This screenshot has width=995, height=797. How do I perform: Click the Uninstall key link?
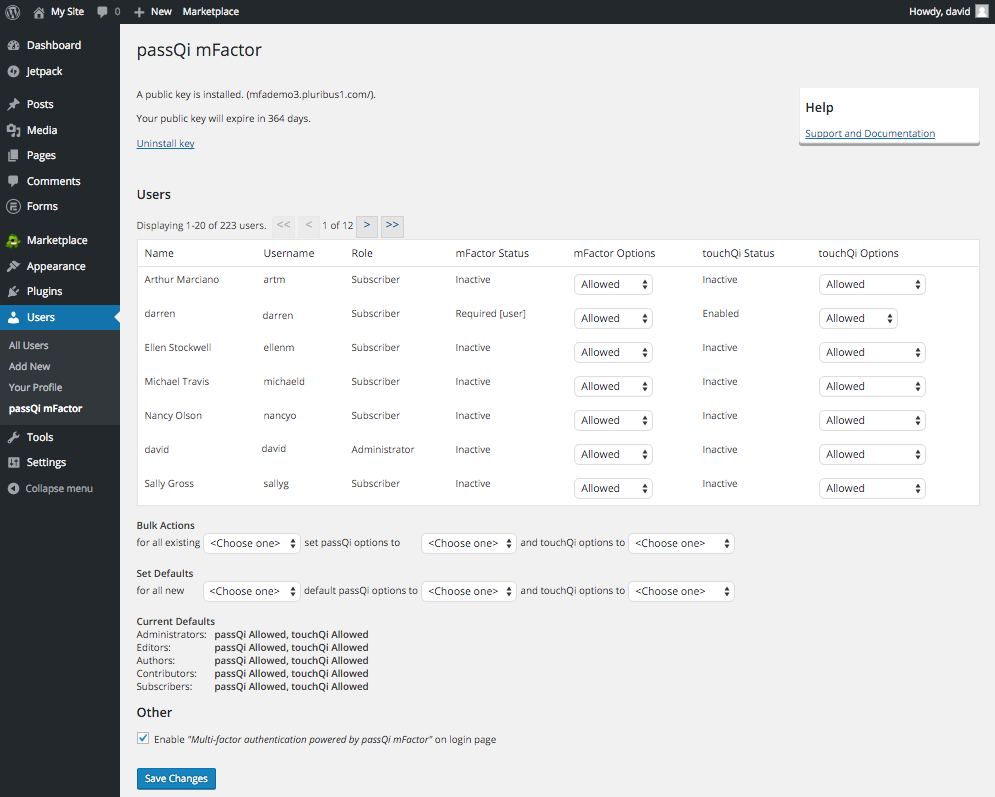(x=165, y=144)
